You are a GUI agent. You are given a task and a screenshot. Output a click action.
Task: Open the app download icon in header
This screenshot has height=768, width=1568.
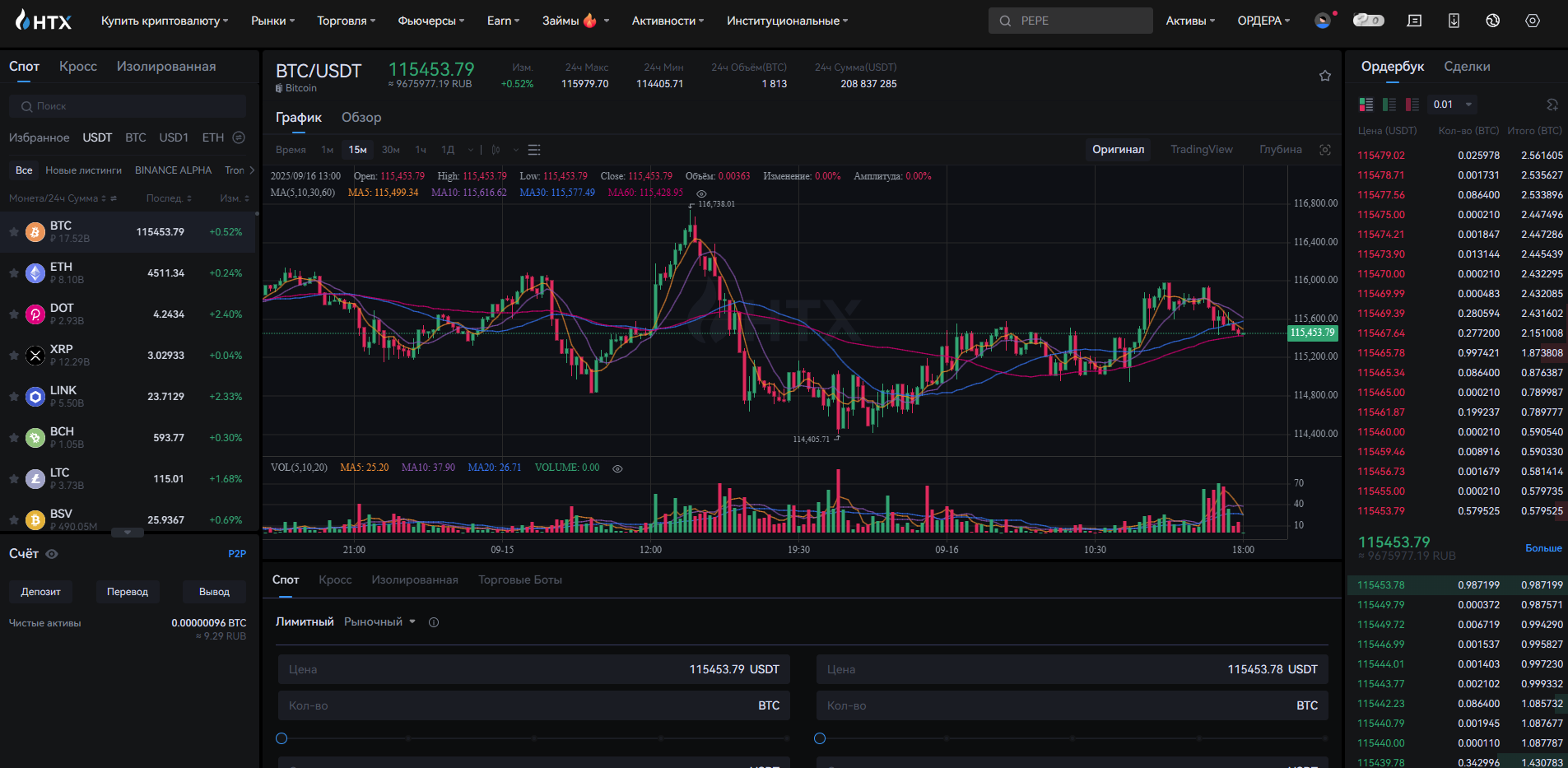1454,21
